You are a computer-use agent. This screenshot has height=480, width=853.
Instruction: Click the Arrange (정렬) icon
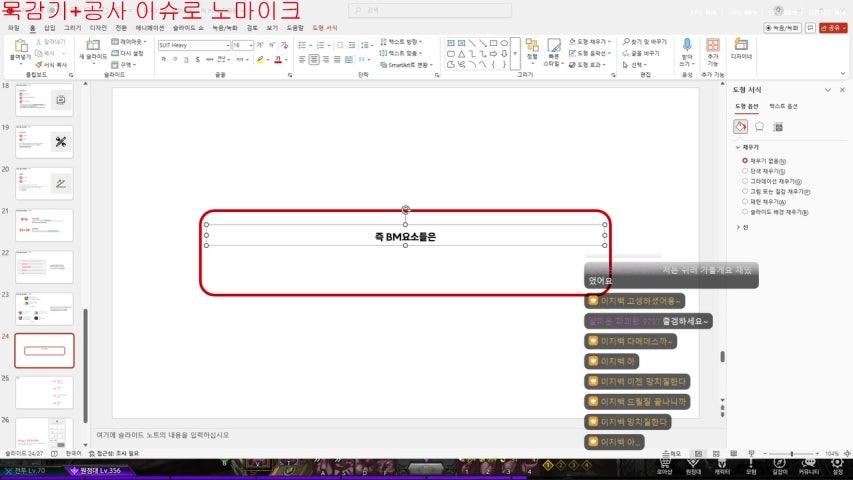tap(532, 48)
